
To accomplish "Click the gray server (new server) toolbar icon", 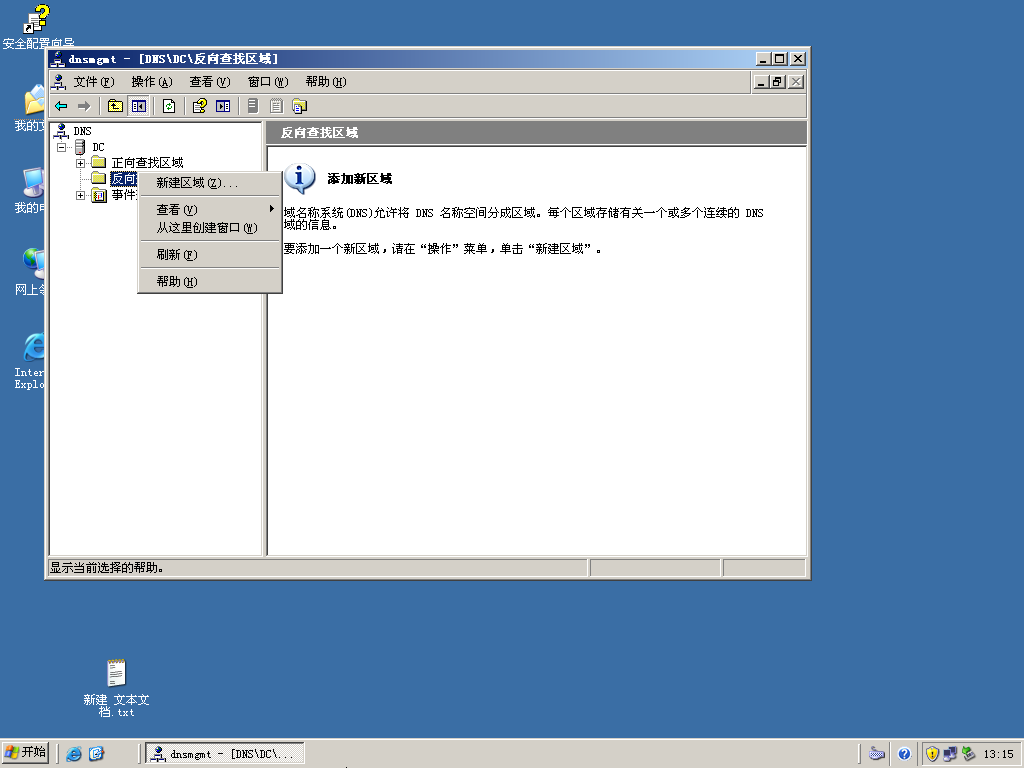I will pyautogui.click(x=253, y=106).
